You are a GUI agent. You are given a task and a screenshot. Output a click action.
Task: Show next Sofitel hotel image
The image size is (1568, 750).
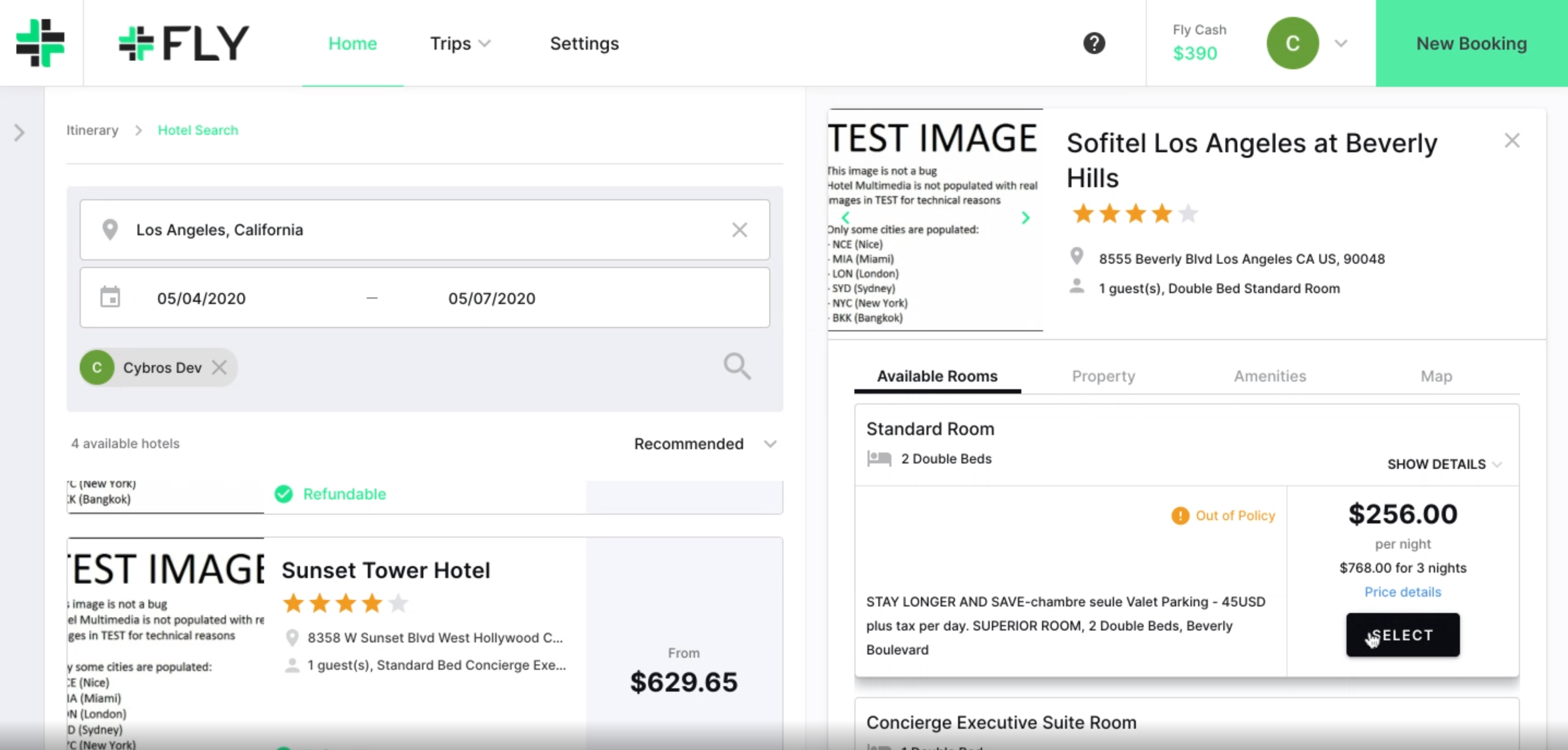pyautogui.click(x=1026, y=217)
